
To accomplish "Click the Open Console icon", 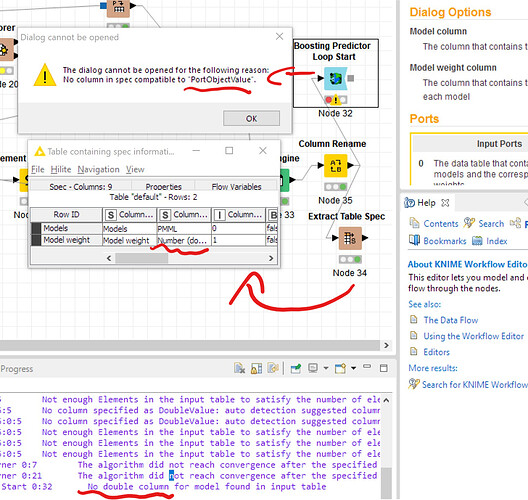I will [340, 368].
